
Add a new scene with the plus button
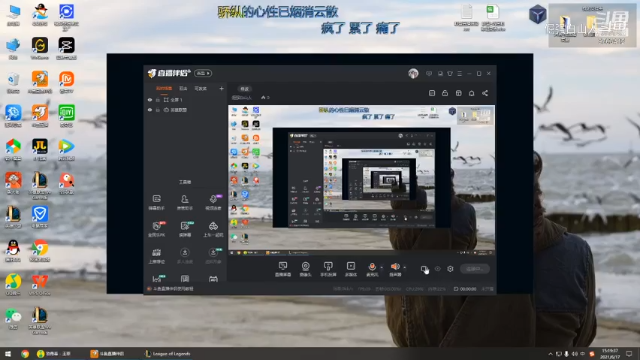(221, 88)
